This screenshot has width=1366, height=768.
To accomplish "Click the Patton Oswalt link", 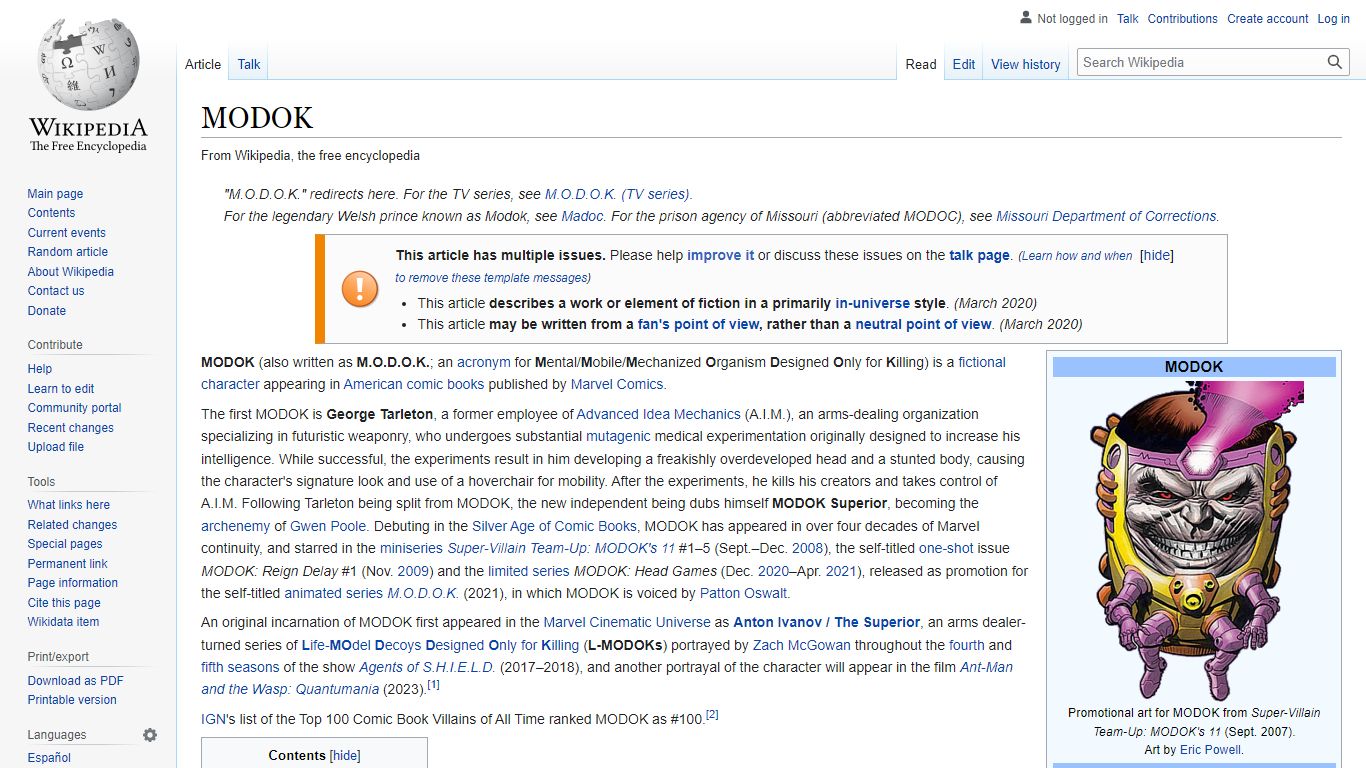I will (x=743, y=593).
